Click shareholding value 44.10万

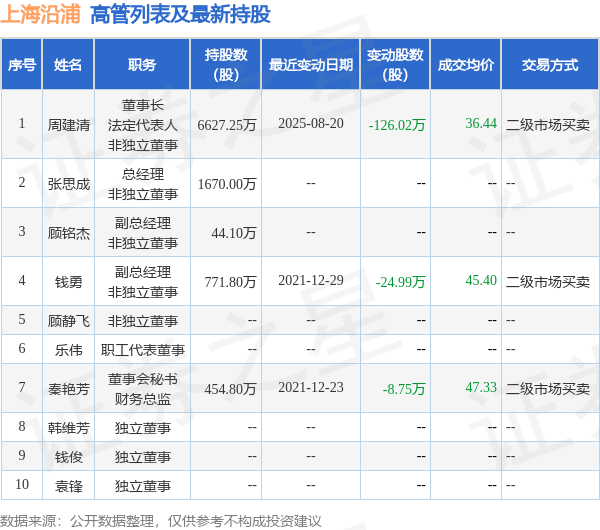[x=234, y=233]
